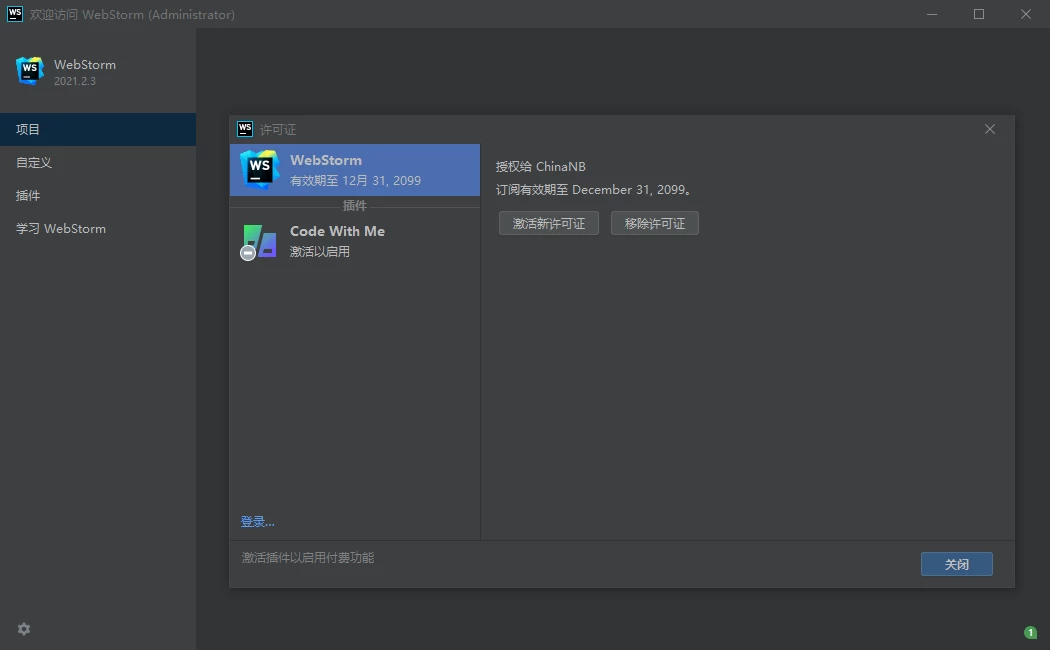This screenshot has height=650, width=1050.
Task: Click the 激活以启用 status text
Action: click(319, 252)
